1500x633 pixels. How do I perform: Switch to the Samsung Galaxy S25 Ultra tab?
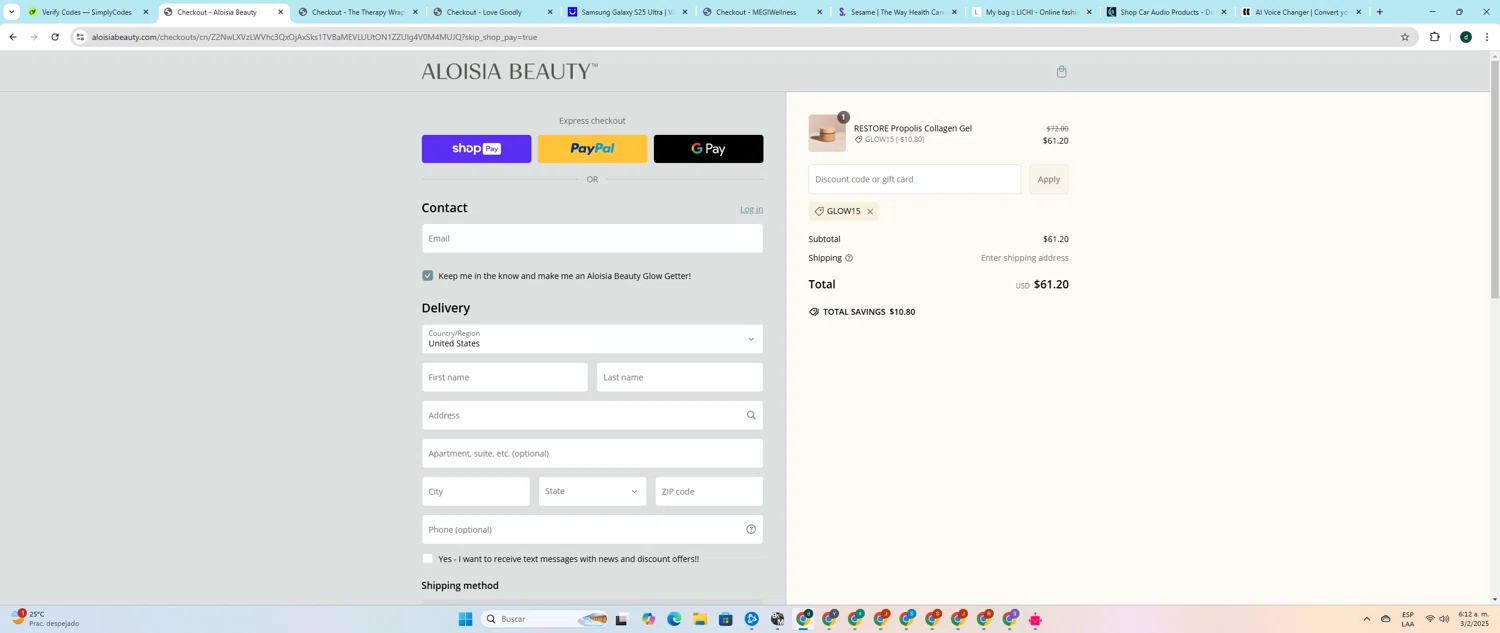click(625, 12)
